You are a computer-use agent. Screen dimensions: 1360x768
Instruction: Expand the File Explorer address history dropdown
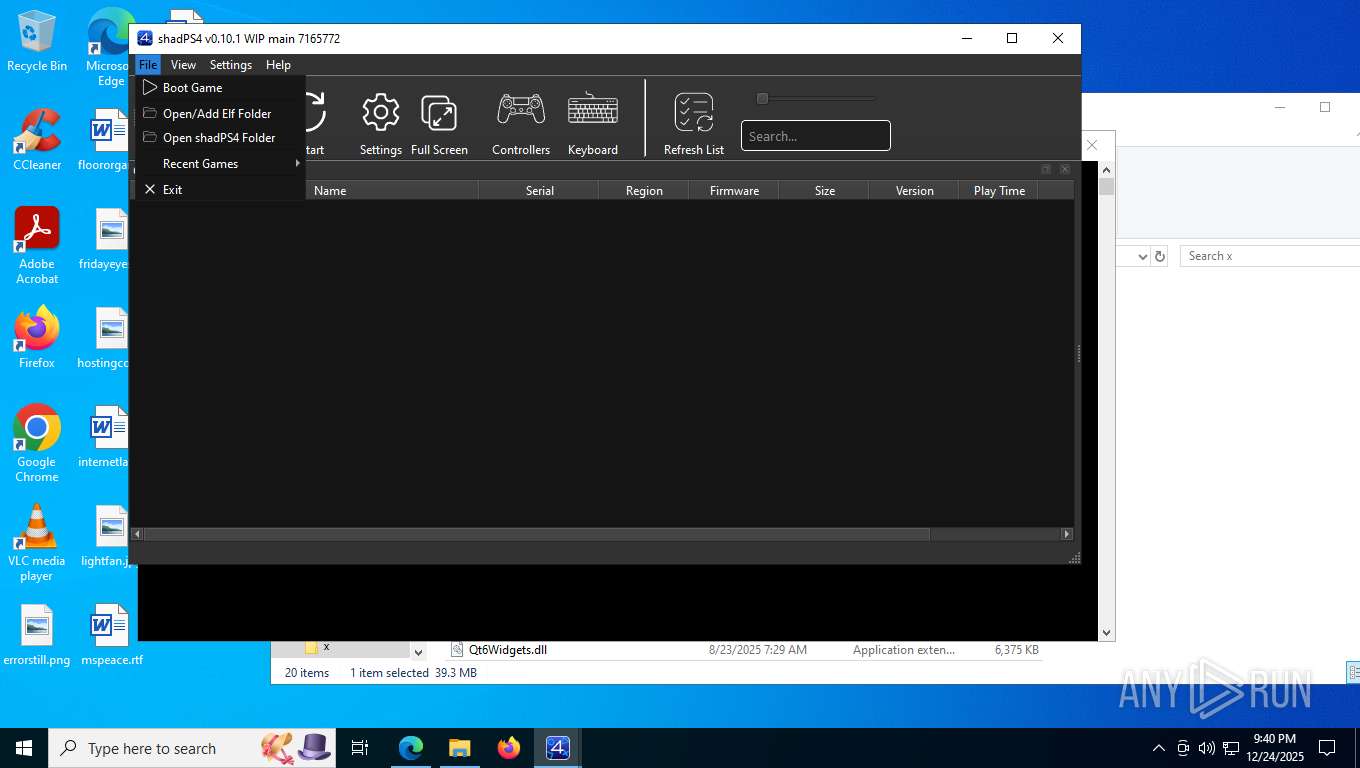click(x=1143, y=256)
